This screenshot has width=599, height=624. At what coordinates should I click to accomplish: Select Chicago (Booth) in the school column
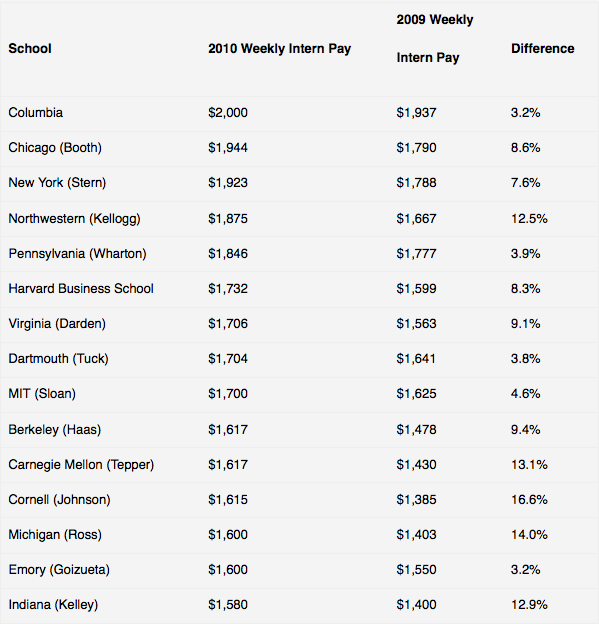(x=55, y=148)
